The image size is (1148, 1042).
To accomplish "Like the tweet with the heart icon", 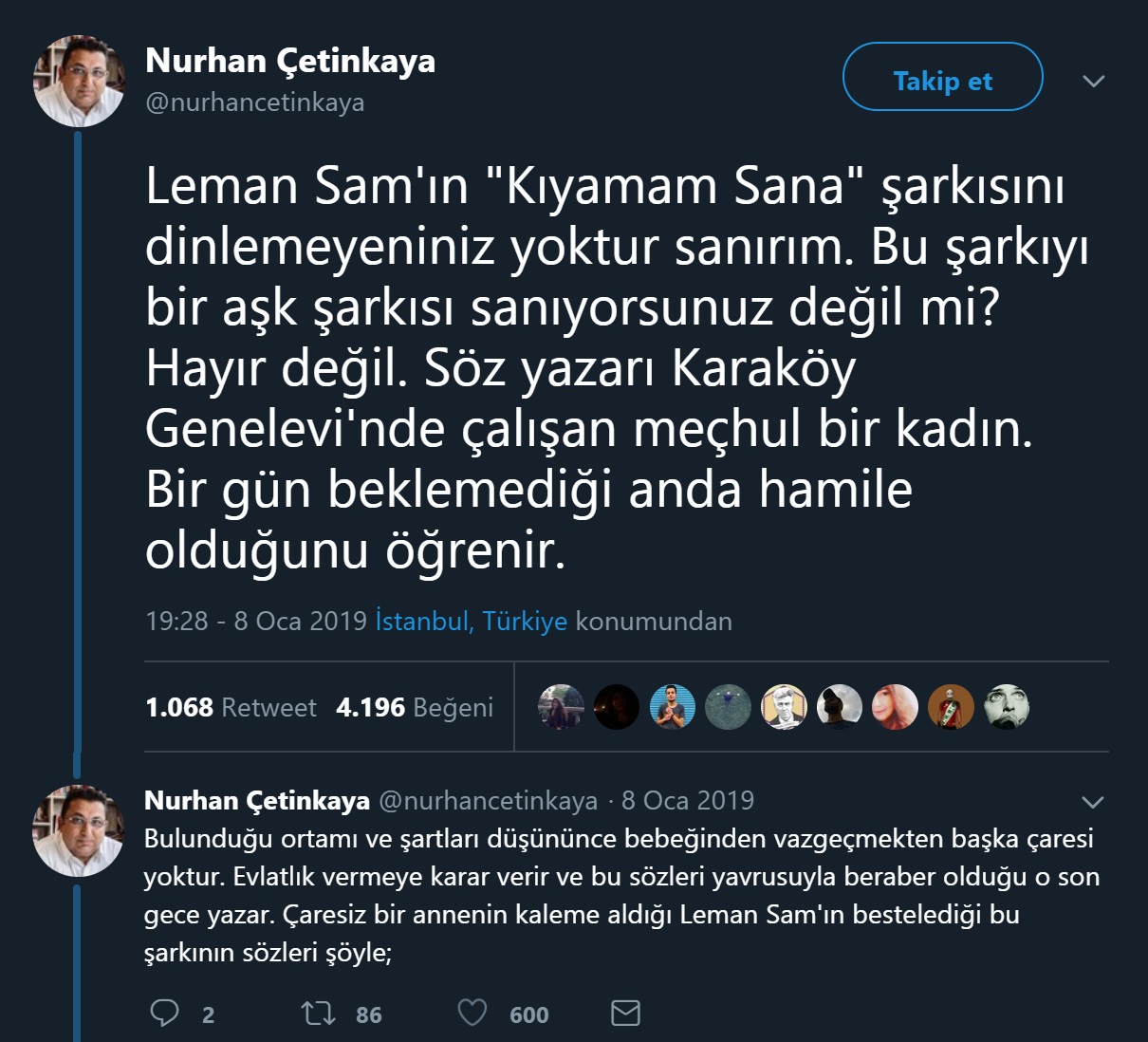I will pos(472,1013).
